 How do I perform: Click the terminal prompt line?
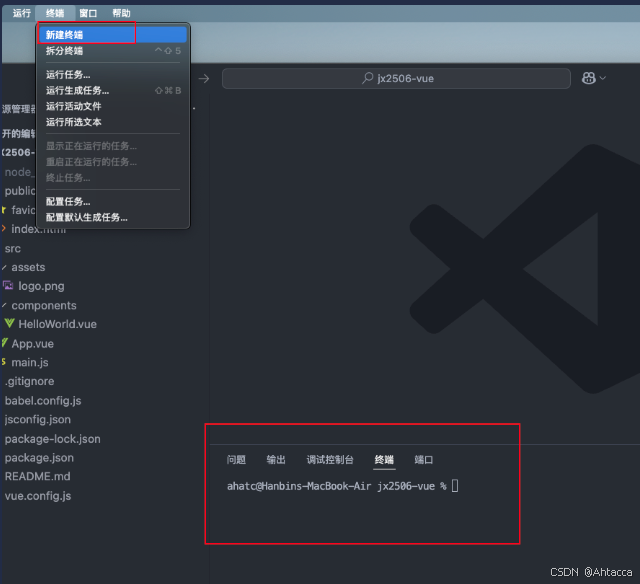coord(342,486)
